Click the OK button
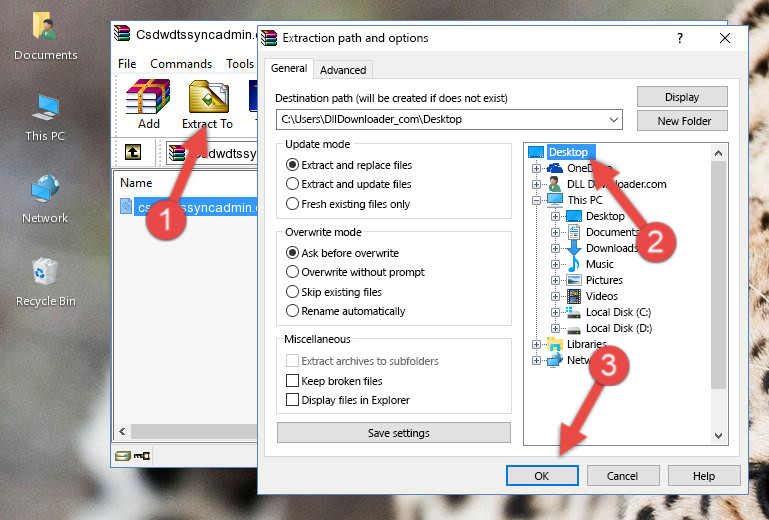Screen dimensions: 769x520 542,476
